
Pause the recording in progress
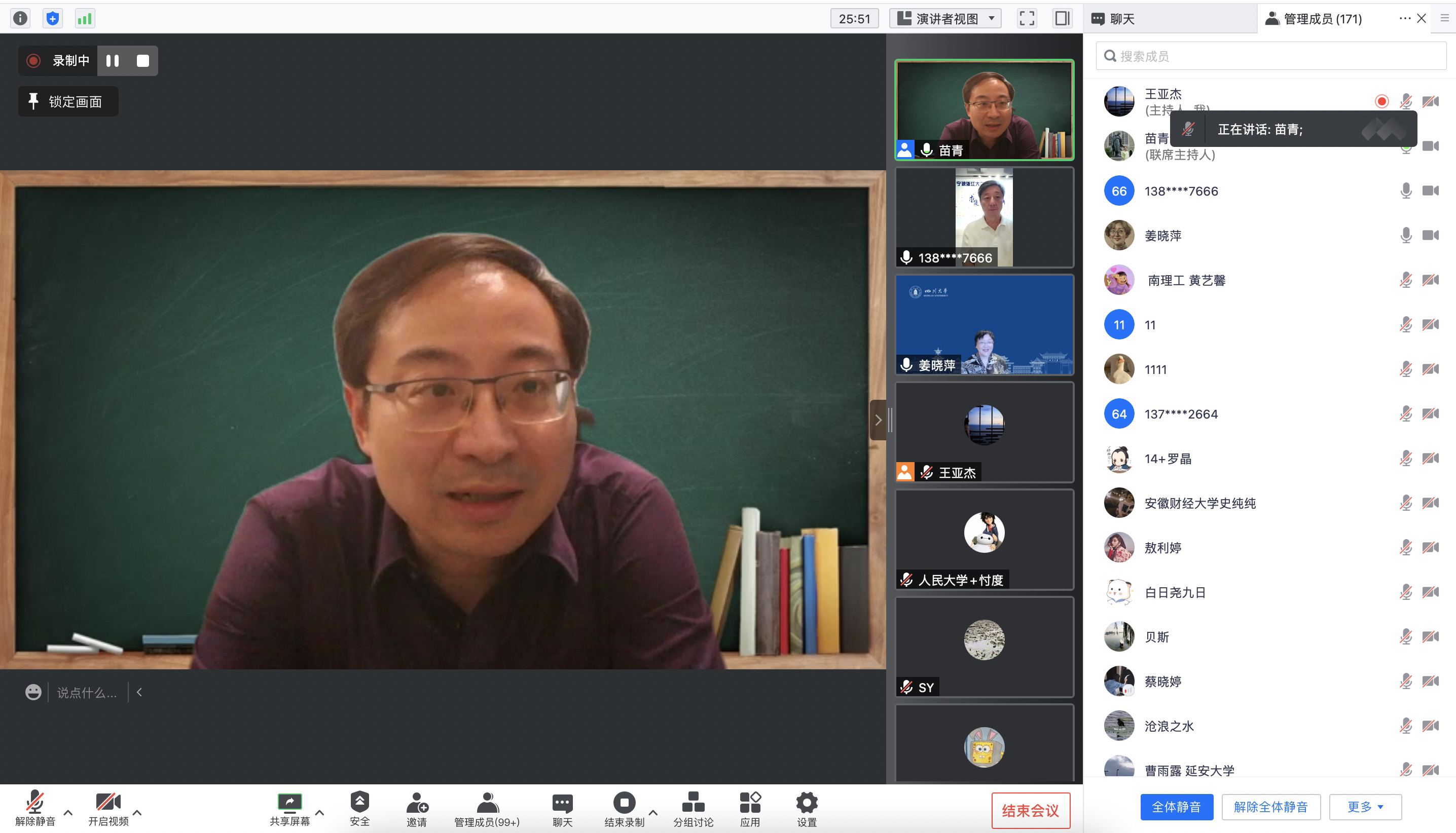pyautogui.click(x=113, y=61)
